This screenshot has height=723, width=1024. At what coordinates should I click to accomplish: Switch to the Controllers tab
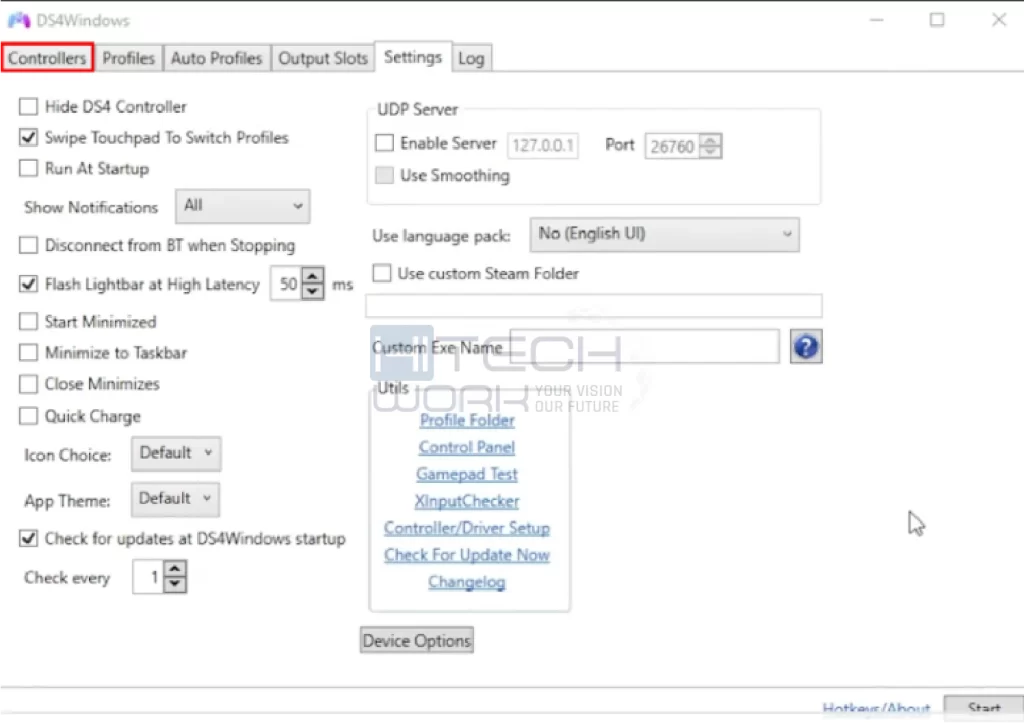click(x=47, y=57)
